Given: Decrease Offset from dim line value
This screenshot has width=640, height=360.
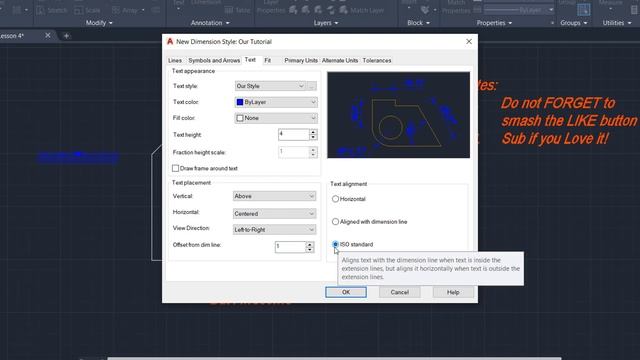Looking at the screenshot, I should tap(310, 249).
